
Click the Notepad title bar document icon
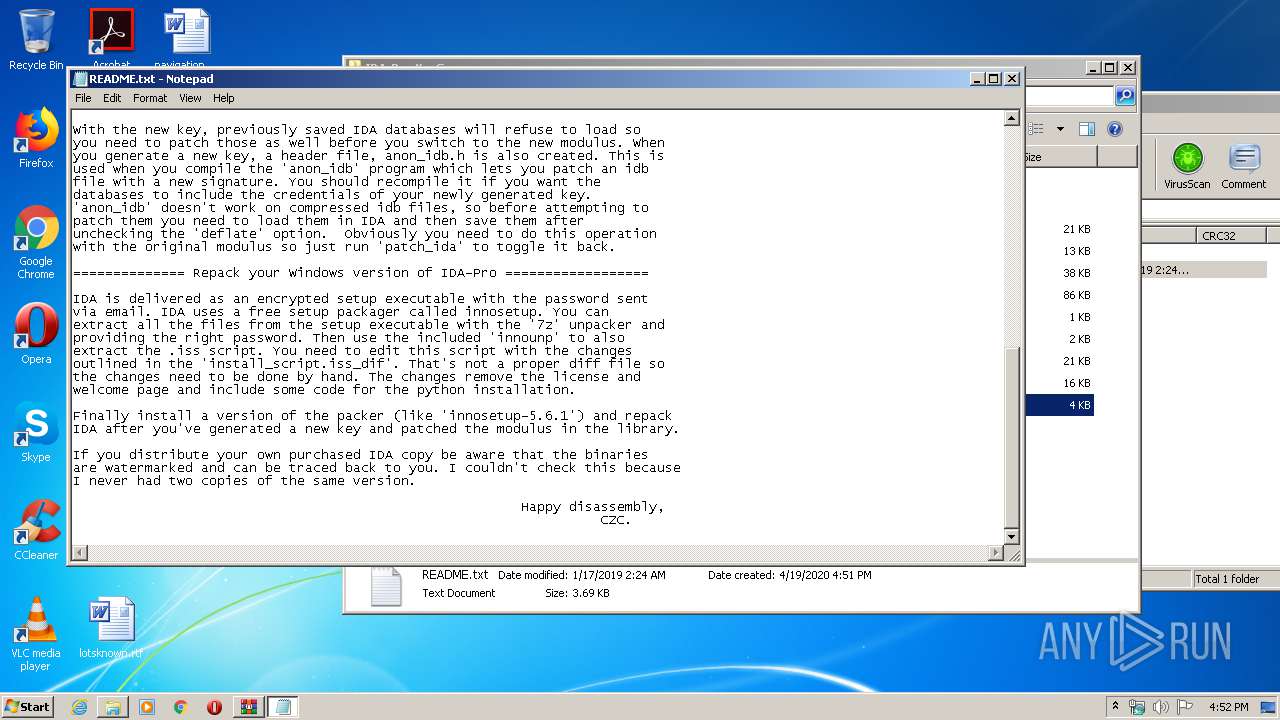tap(80, 79)
